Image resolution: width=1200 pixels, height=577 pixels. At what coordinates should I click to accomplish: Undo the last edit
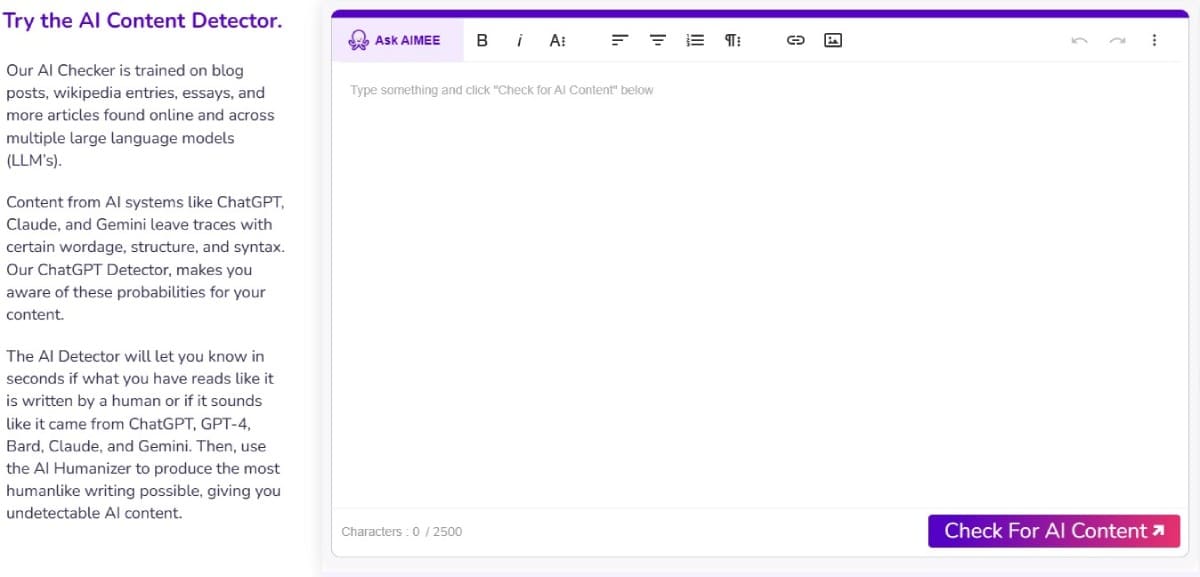[1079, 41]
